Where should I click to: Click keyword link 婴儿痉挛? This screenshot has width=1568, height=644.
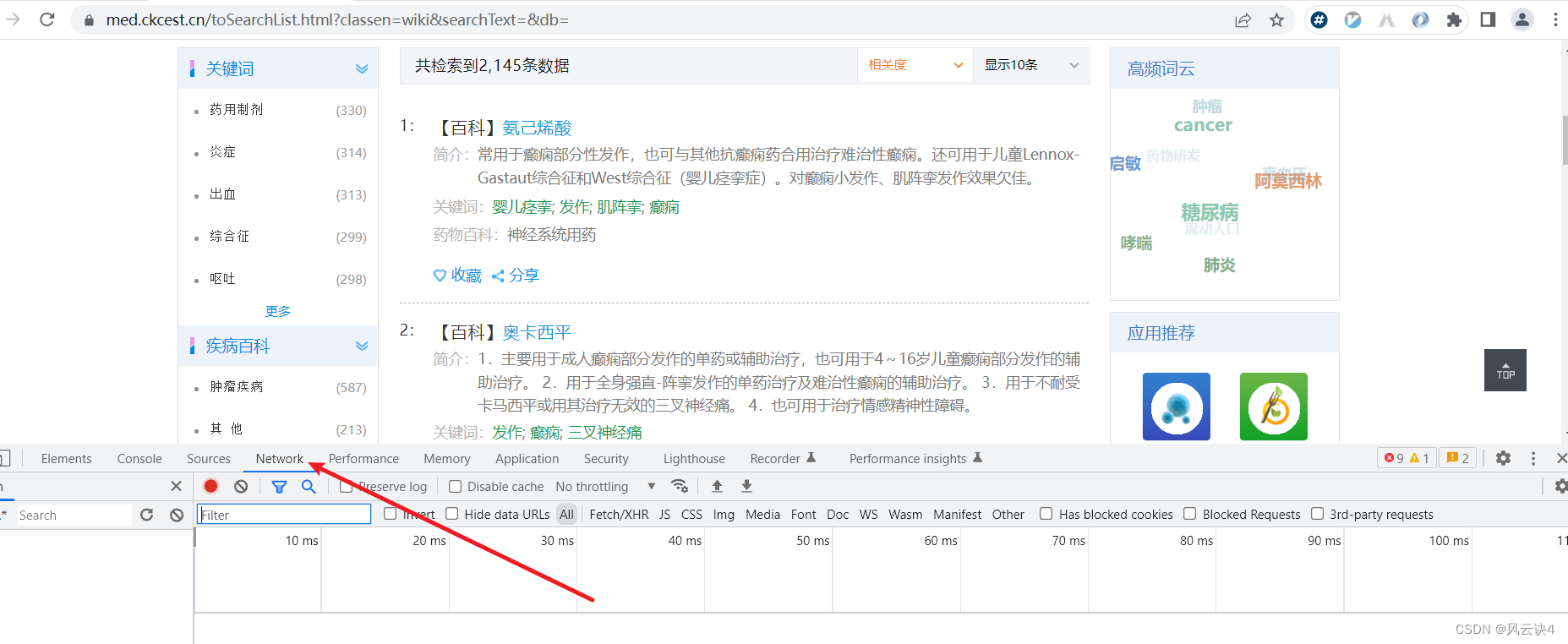coord(522,207)
